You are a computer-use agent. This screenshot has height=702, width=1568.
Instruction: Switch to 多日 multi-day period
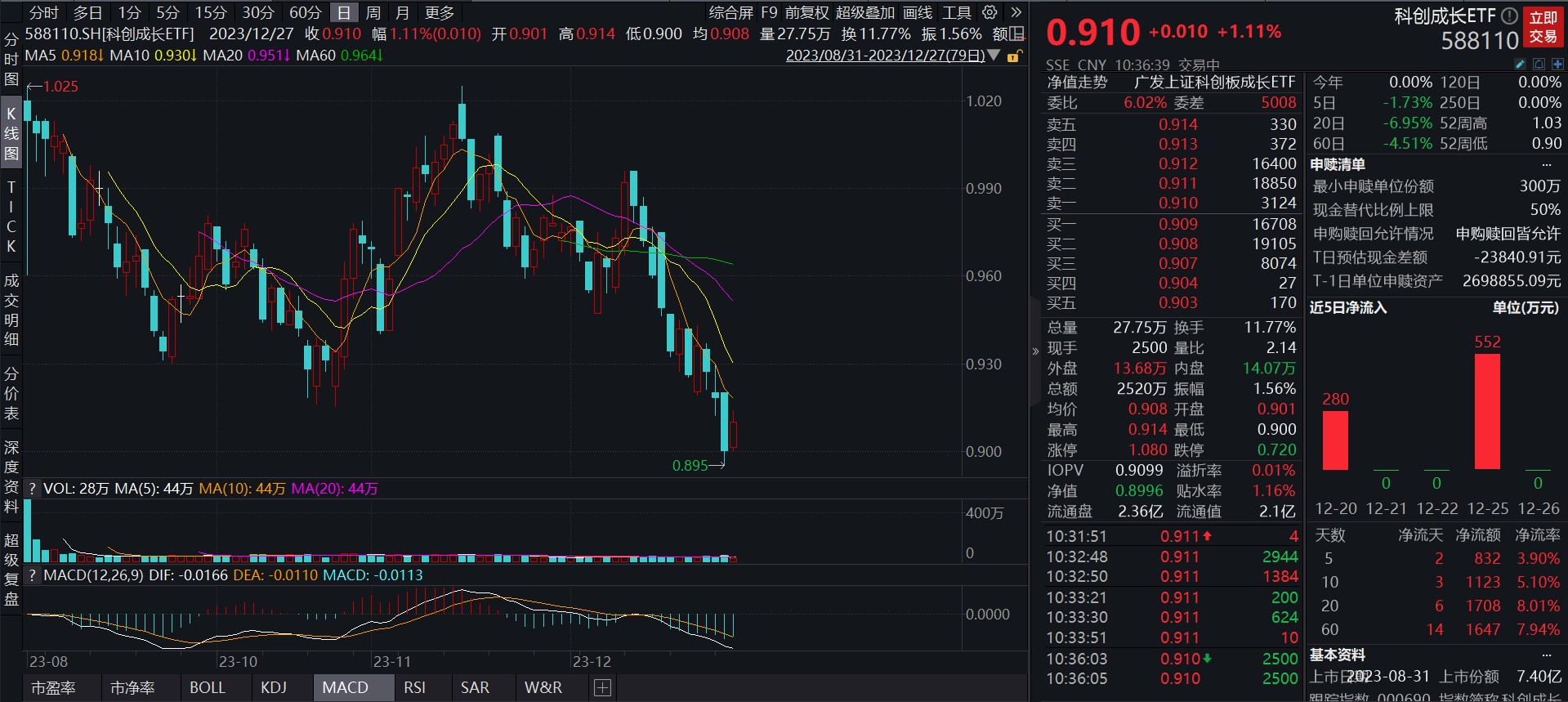pos(87,12)
